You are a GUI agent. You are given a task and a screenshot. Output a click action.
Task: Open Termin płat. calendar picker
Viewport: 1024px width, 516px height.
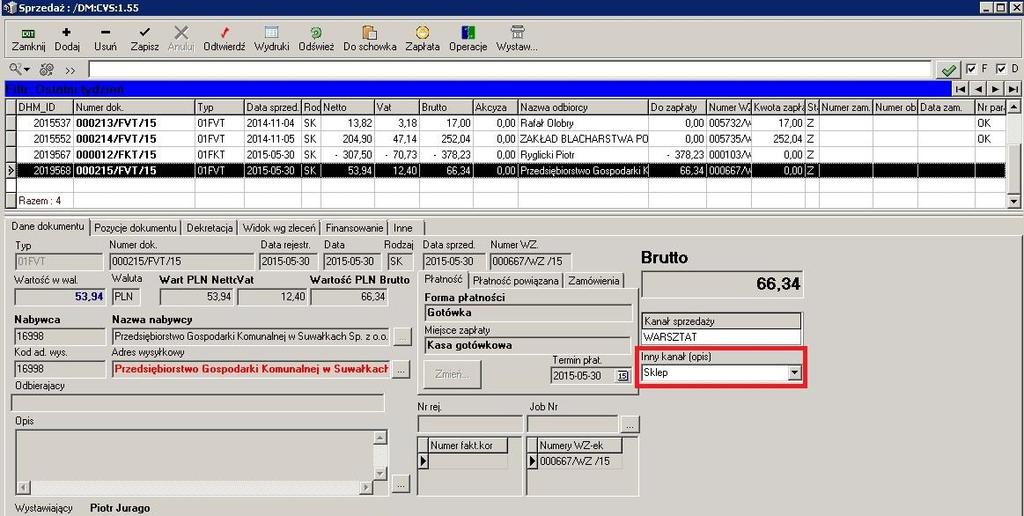tap(622, 376)
